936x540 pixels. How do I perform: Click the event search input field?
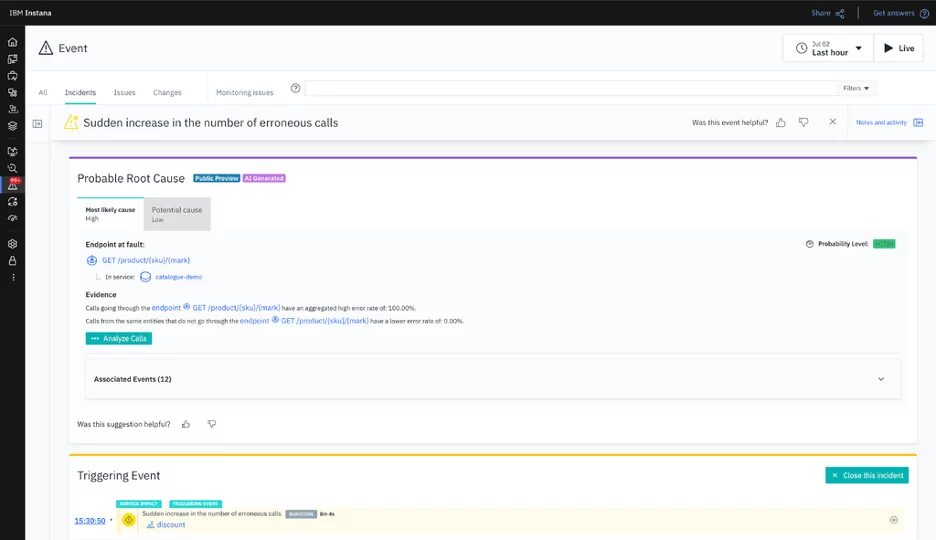tap(570, 88)
